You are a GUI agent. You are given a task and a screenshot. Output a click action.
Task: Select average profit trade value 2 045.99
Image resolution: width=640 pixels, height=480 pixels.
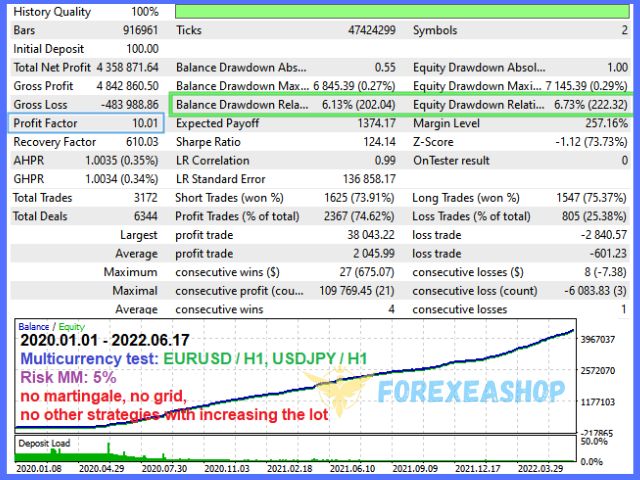click(x=374, y=253)
